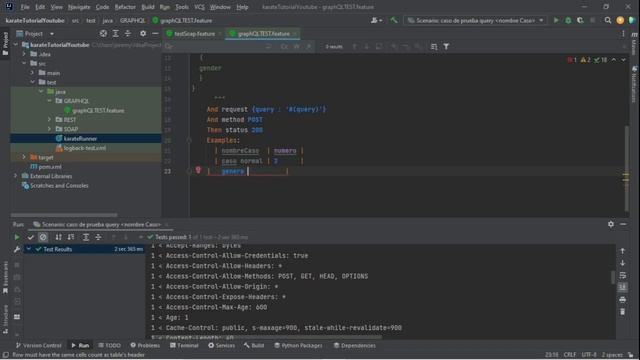Open Project panel gear options
This screenshot has height=360, width=640.
pyautogui.click(x=143, y=33)
